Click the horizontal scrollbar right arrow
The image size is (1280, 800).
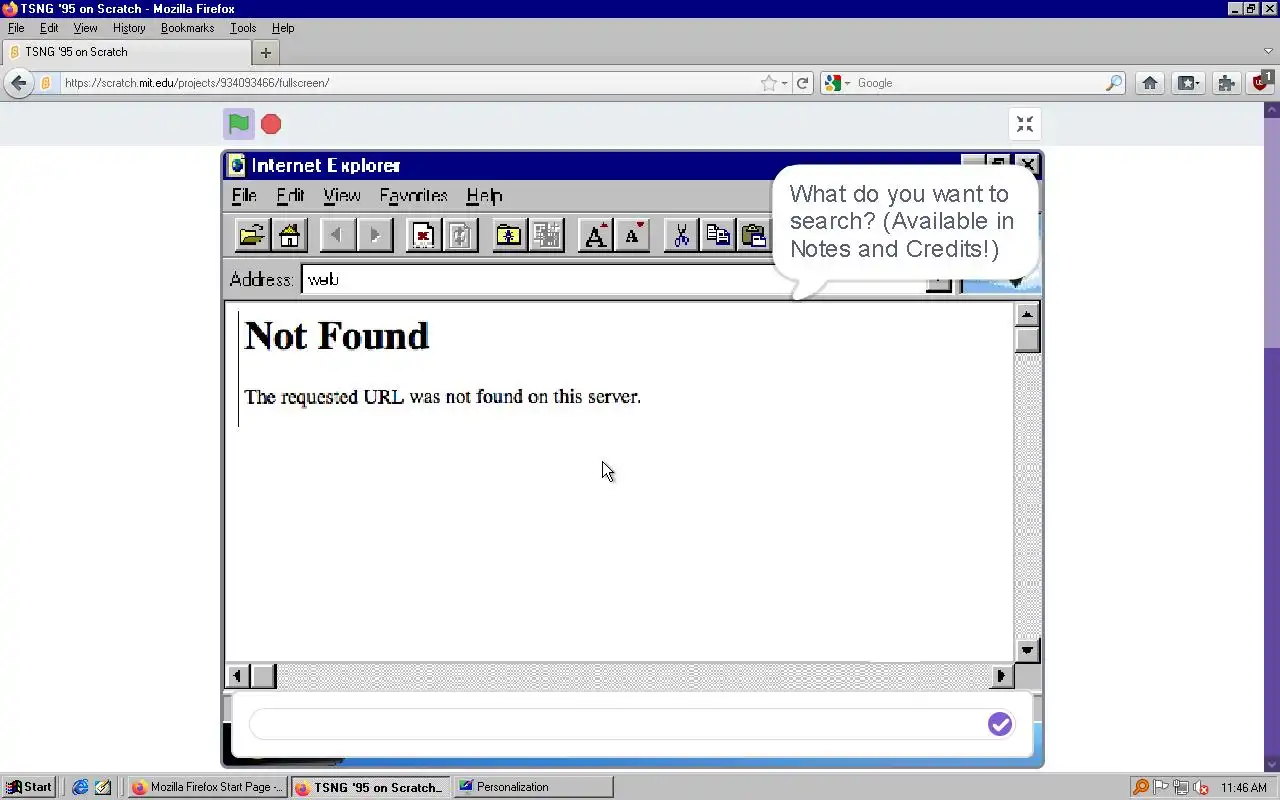1001,676
